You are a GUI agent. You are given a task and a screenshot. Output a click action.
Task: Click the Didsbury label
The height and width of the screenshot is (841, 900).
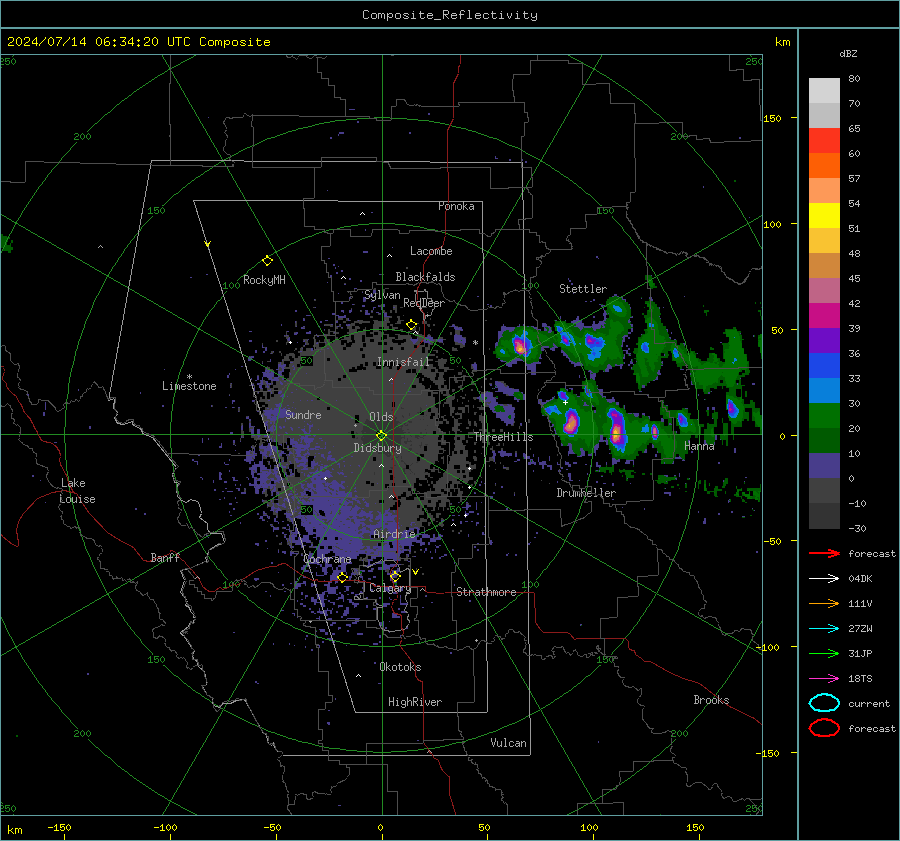pos(377,448)
